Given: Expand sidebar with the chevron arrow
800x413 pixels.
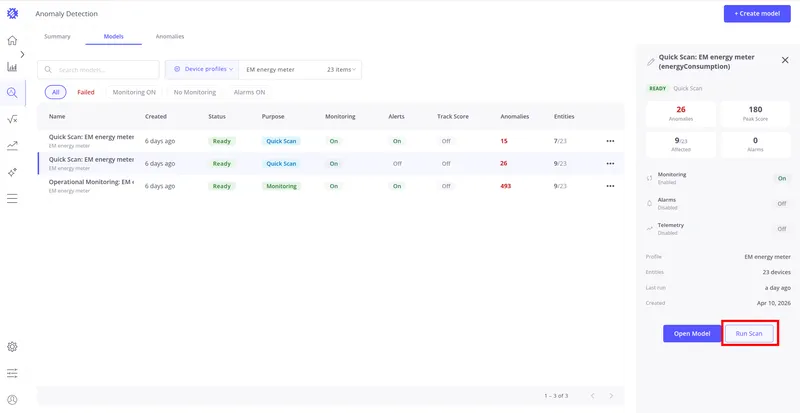Looking at the screenshot, I should tap(22, 54).
